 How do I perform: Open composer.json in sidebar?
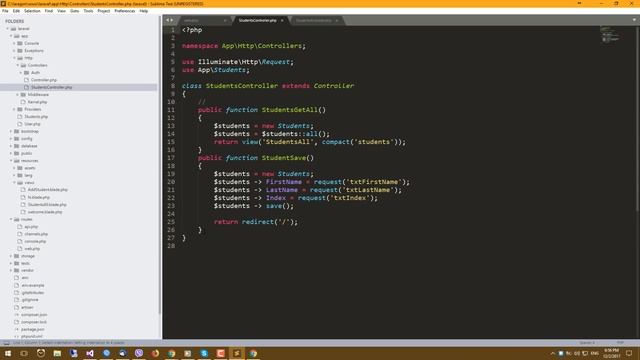[x=34, y=315]
